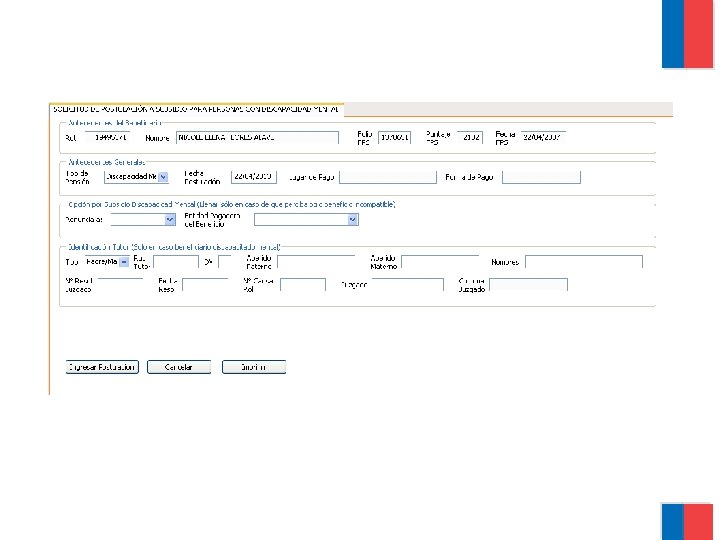Click the Cancelar button
Screen dimensions: 720x540
[x=179, y=367]
